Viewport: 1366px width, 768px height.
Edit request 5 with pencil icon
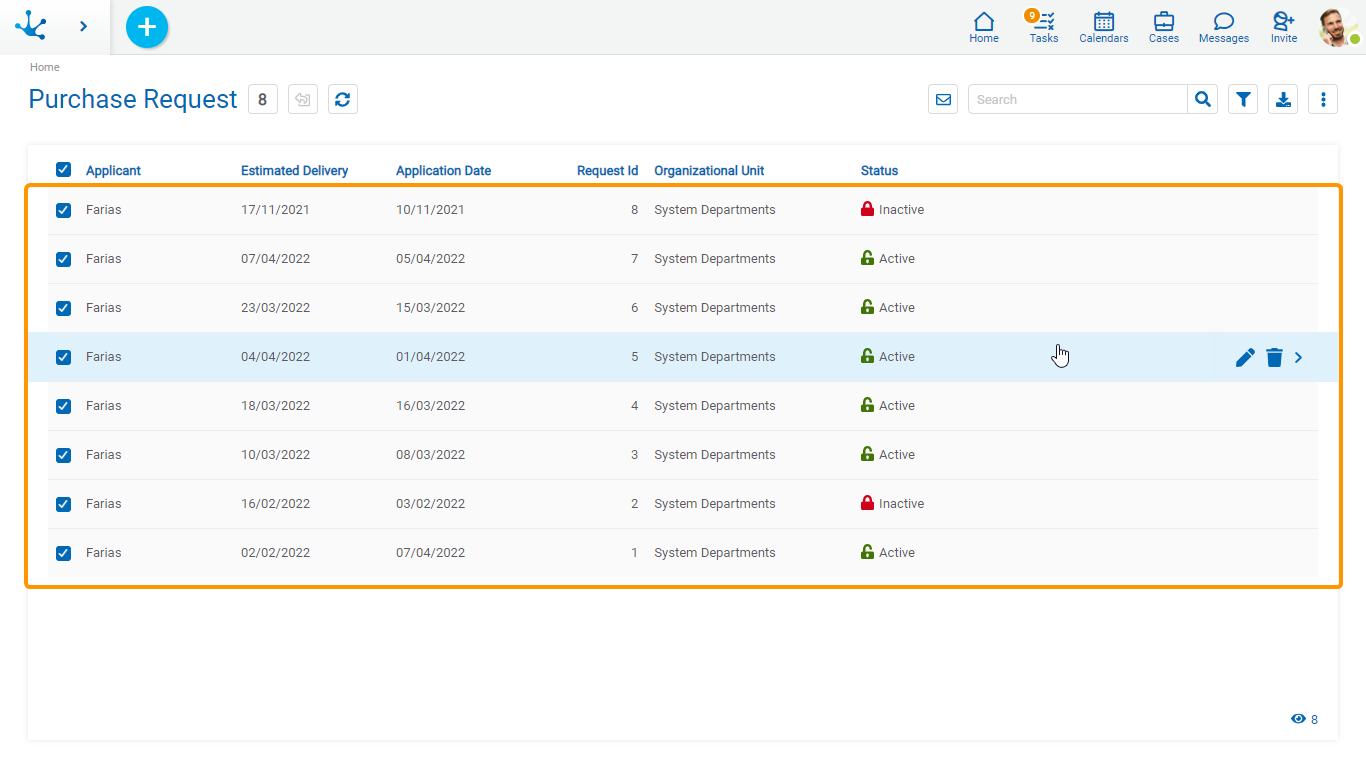tap(1245, 357)
